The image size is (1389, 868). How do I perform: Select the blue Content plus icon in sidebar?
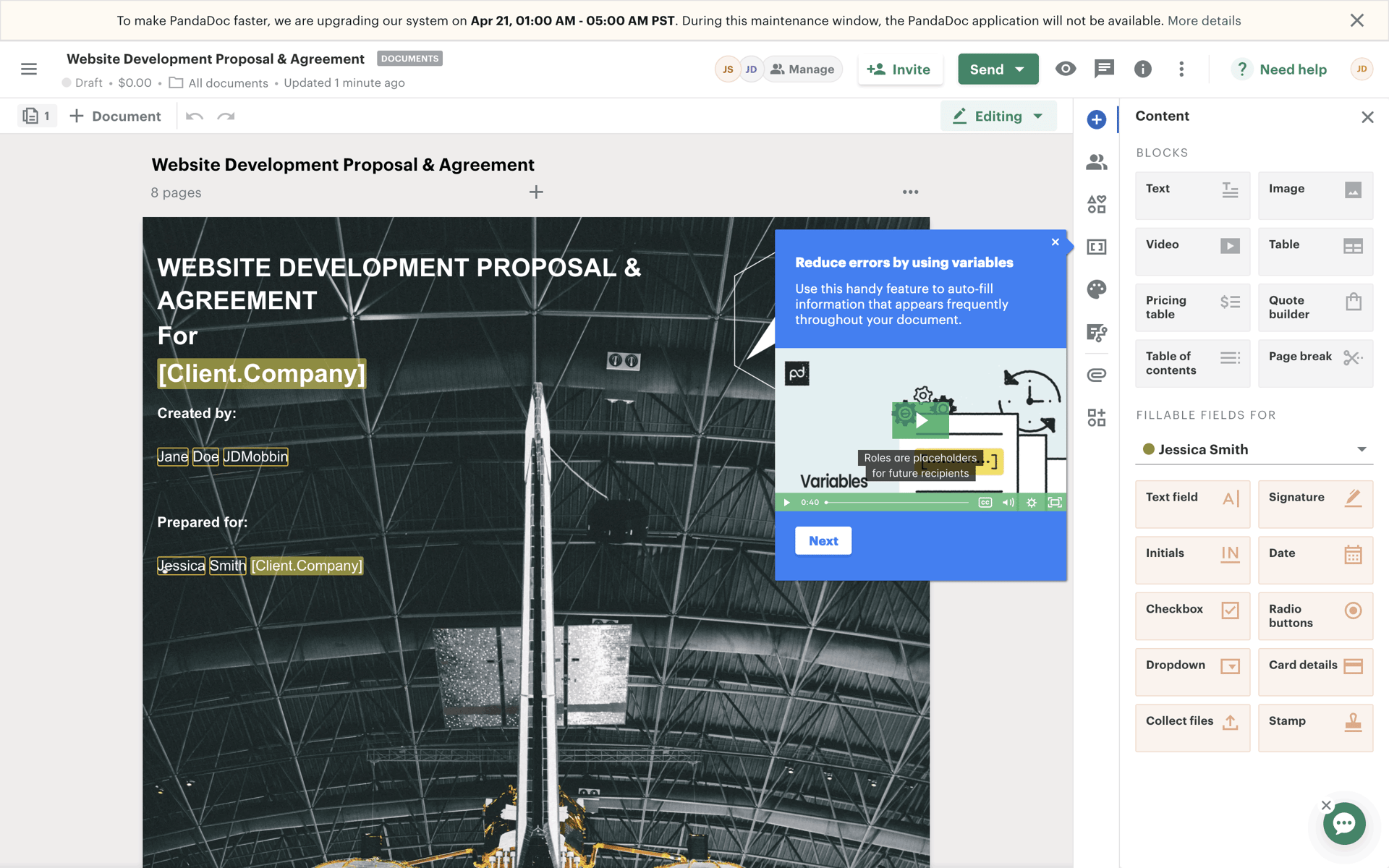(1097, 119)
